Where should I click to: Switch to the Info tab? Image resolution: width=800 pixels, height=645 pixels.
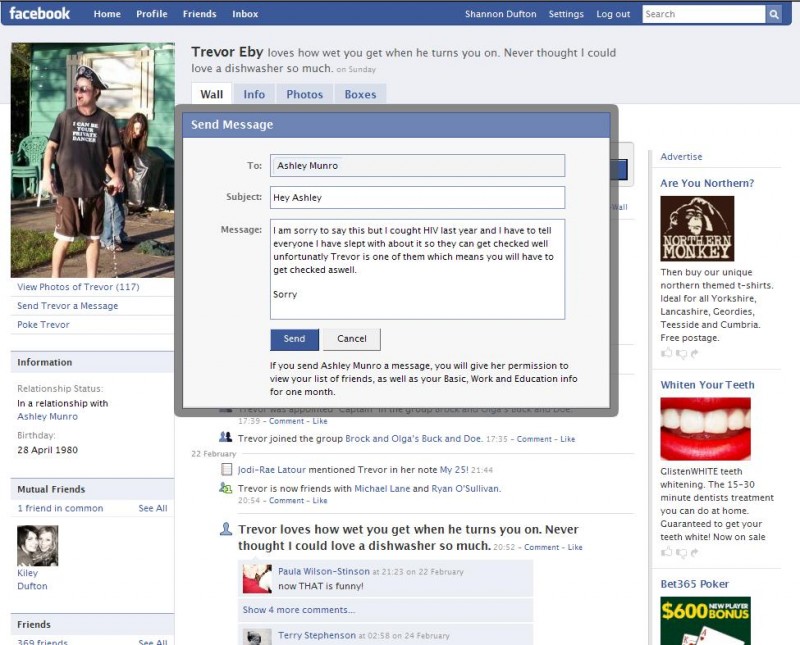tap(254, 94)
